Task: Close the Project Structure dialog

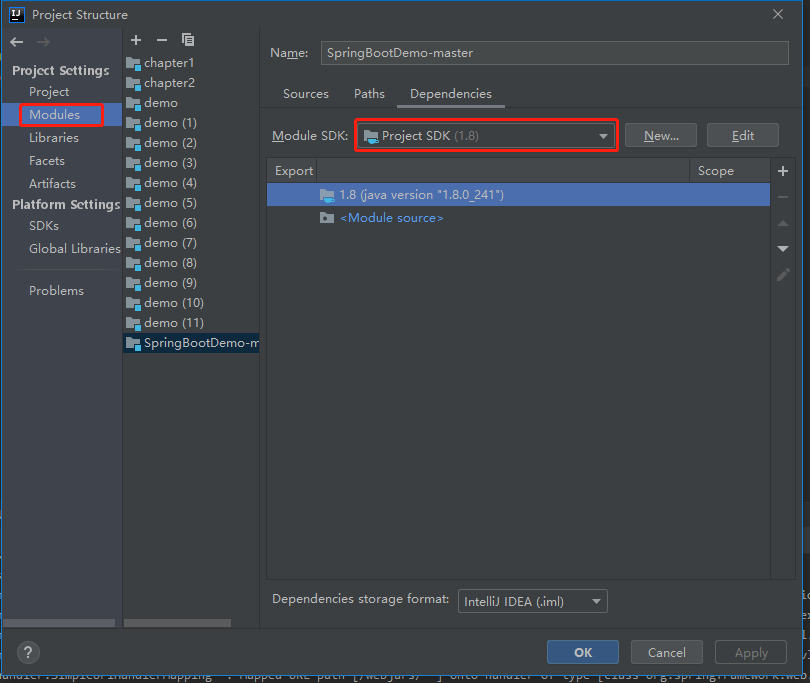Action: [x=778, y=14]
